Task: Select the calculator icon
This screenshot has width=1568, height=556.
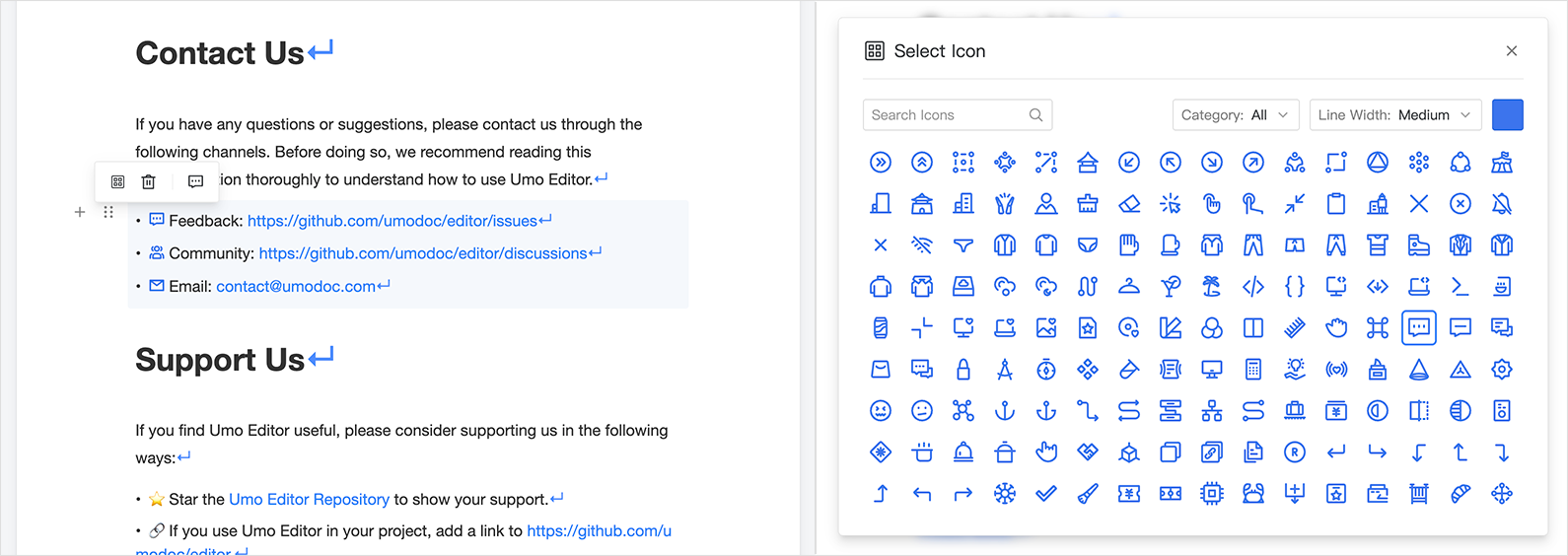Action: (x=1253, y=370)
